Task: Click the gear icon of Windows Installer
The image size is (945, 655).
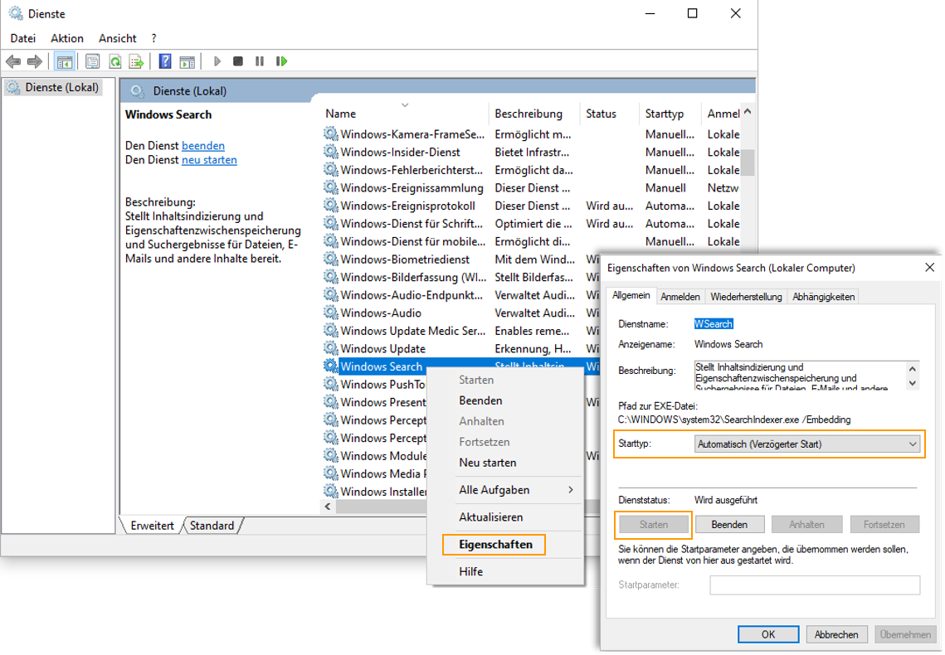Action: pos(331,491)
